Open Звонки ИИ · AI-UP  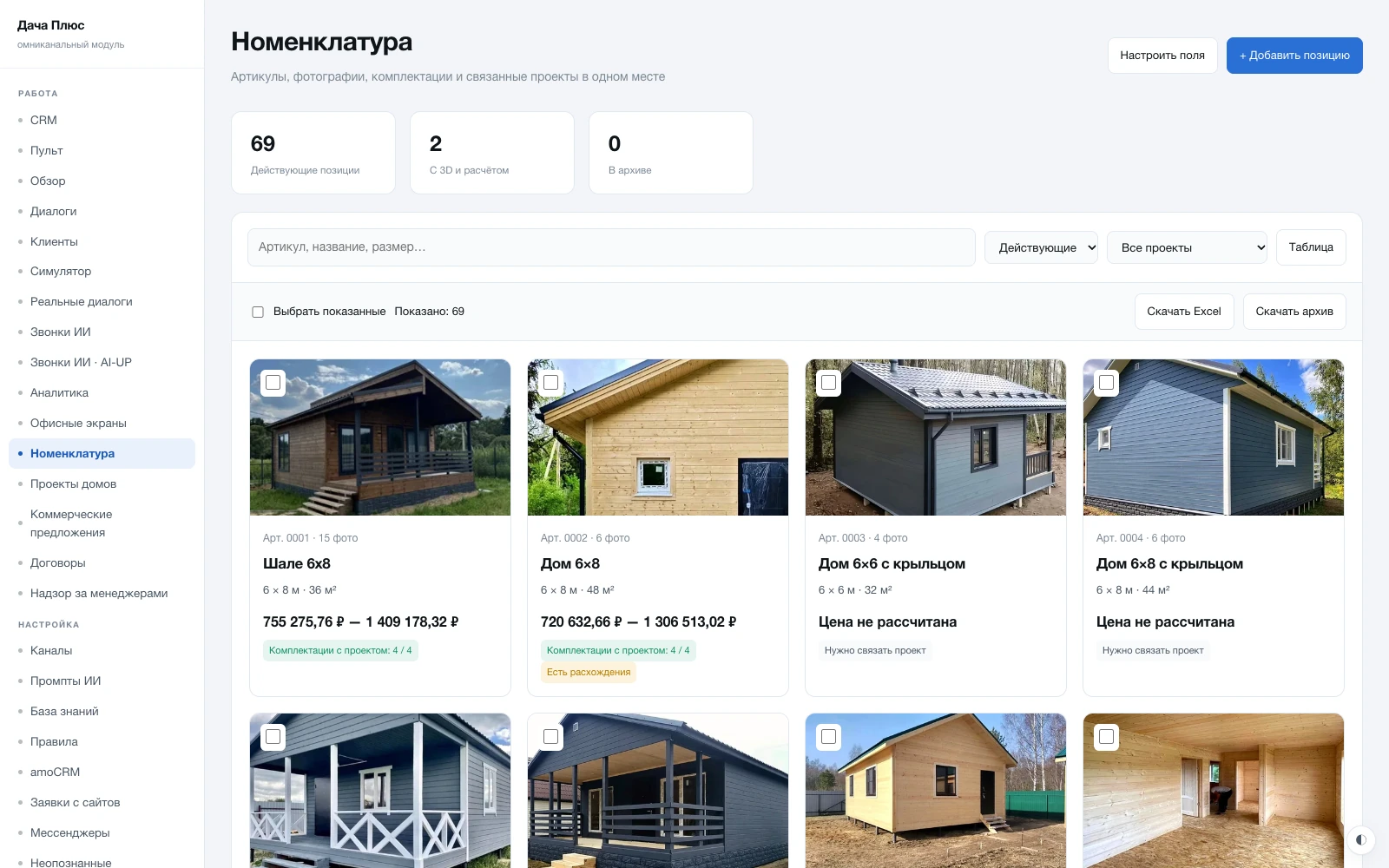pos(102,363)
